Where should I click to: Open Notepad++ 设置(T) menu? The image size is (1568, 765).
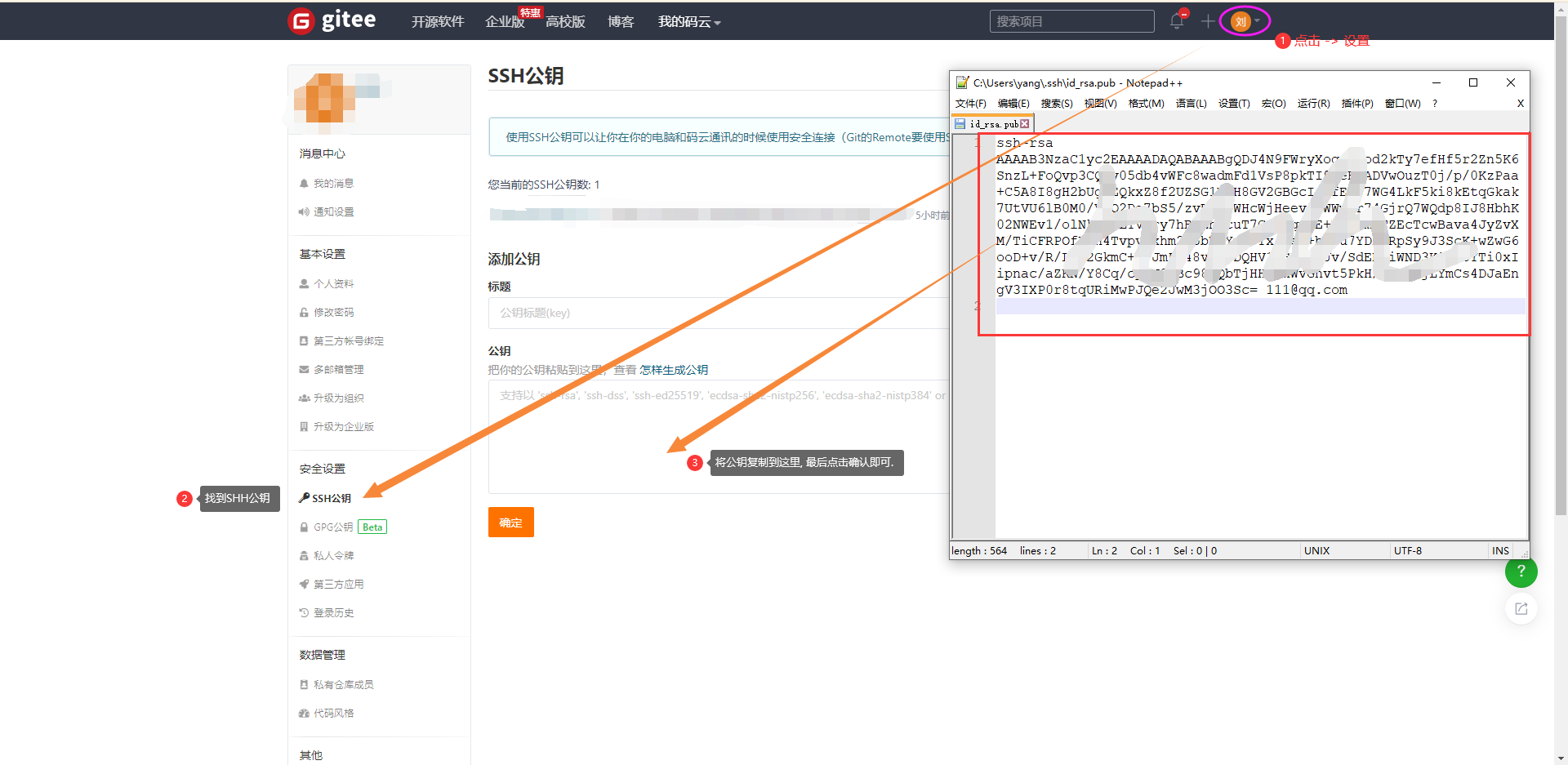[1234, 104]
